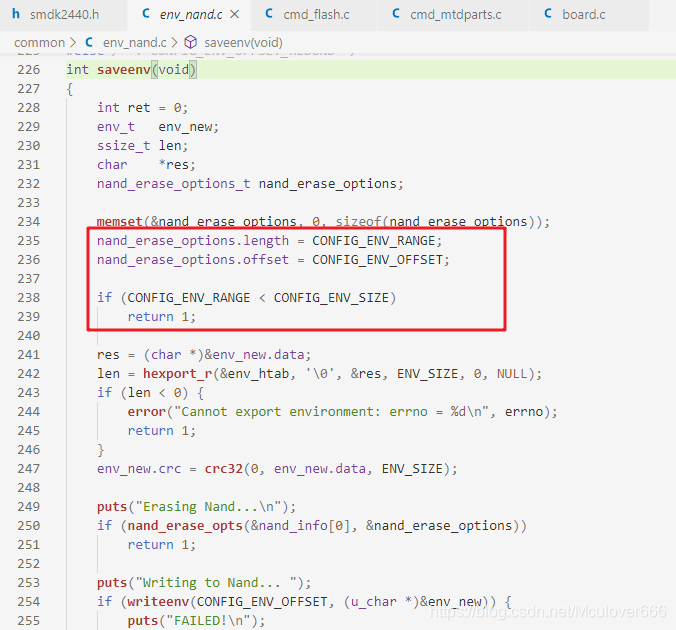Screen dimensions: 676x630
Task: Click 'writeenv' call on line 254
Action: point(158,602)
